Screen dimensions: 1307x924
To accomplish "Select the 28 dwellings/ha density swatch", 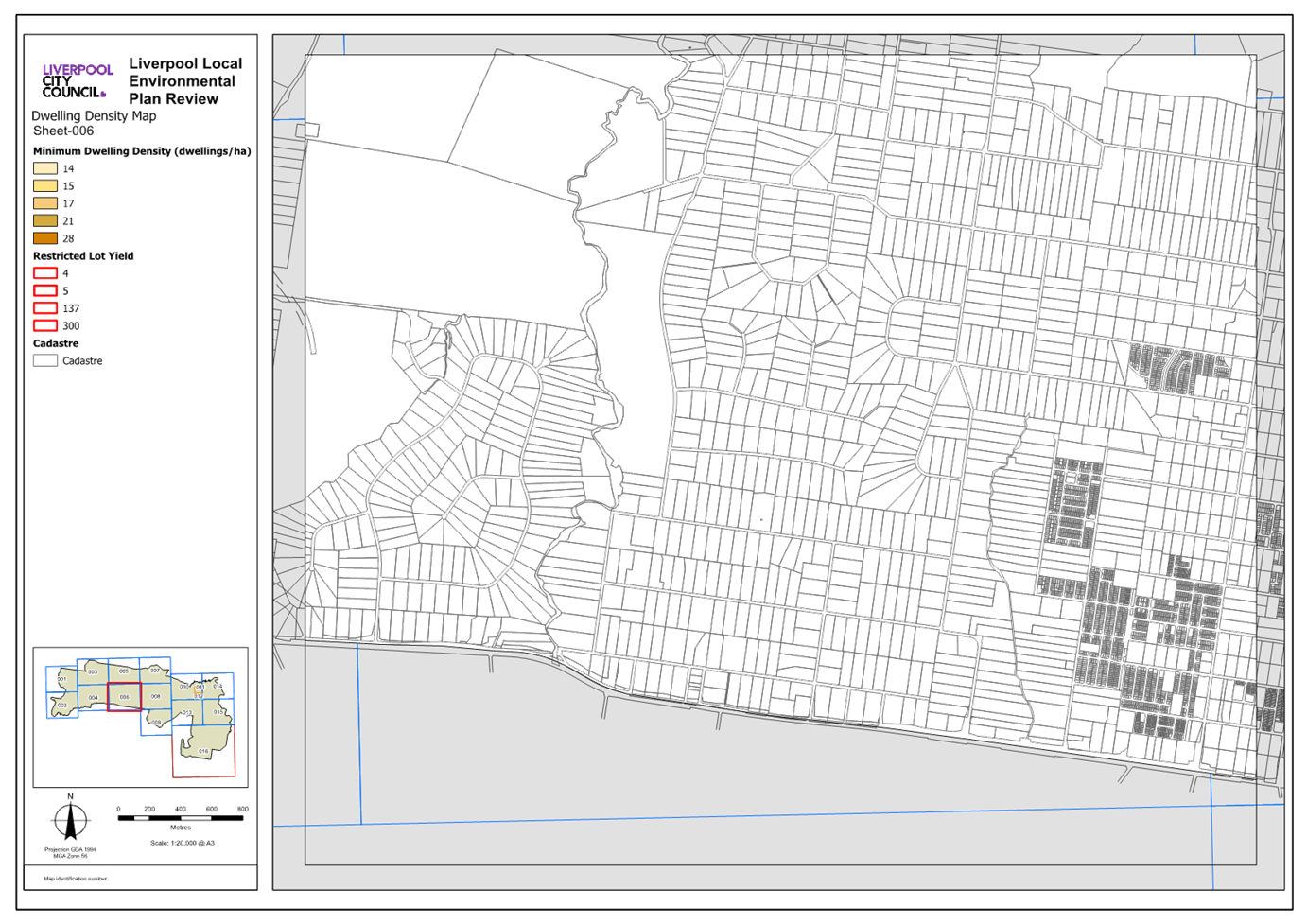I will click(45, 238).
